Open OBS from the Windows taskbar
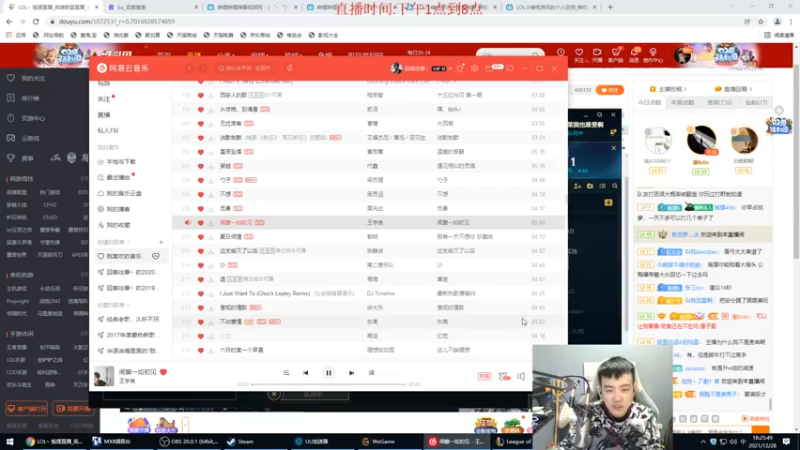This screenshot has height=450, width=800. click(189, 442)
